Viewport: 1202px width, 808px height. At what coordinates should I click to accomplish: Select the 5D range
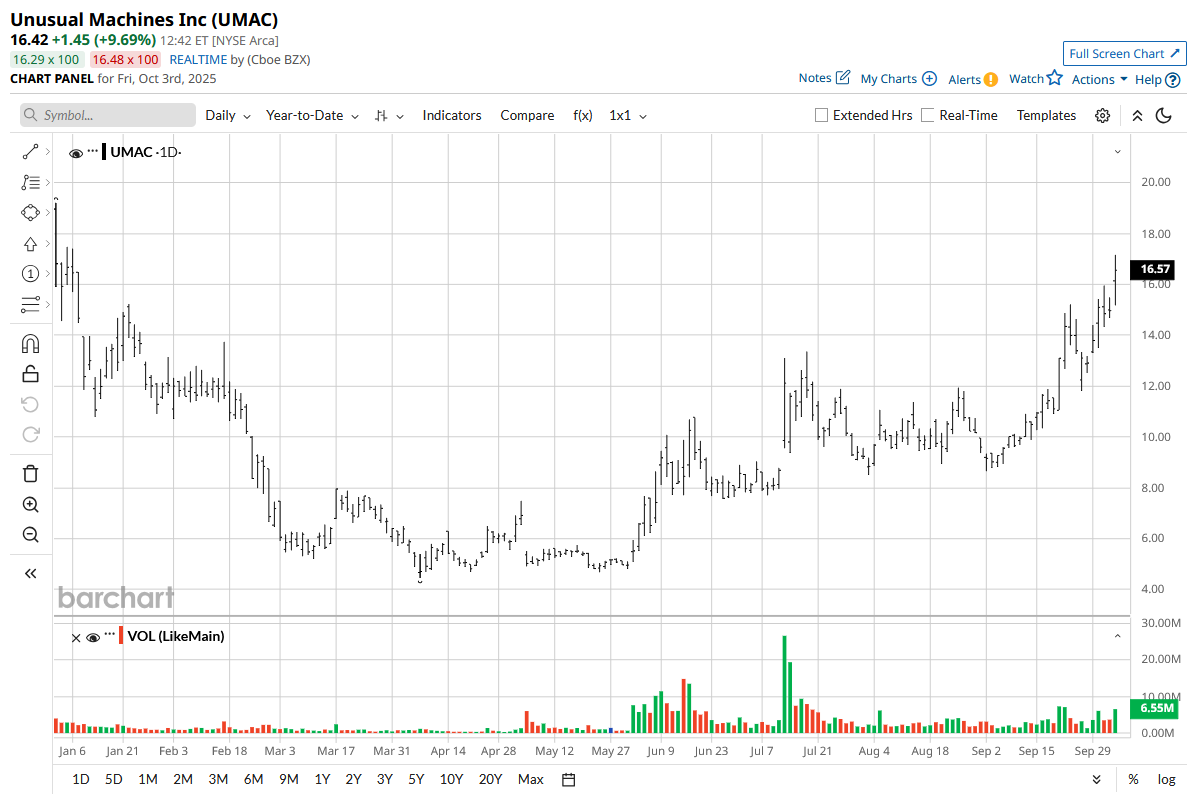114,779
